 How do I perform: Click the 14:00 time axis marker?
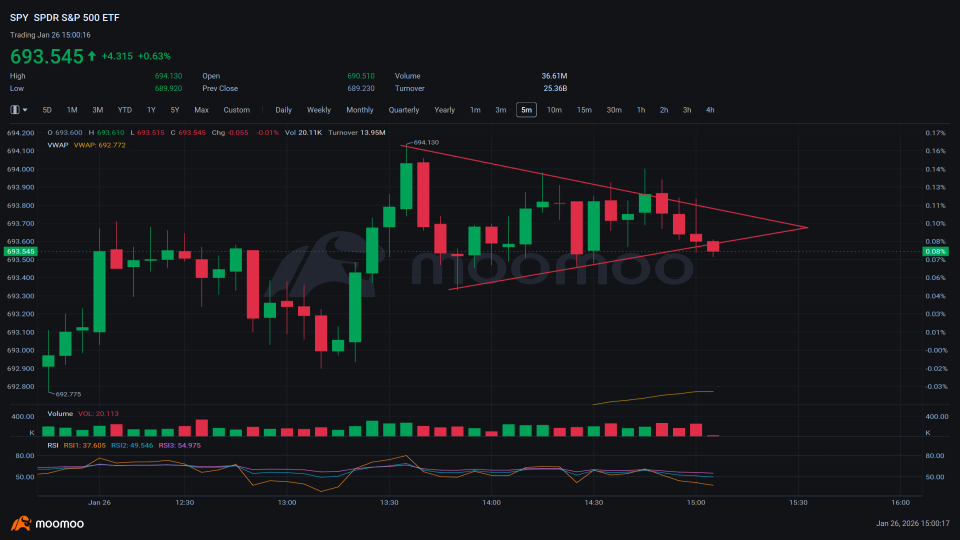(x=491, y=503)
